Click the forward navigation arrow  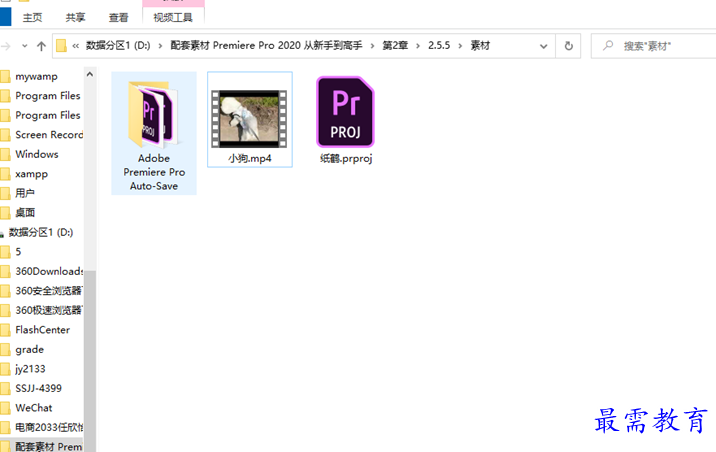point(5,46)
